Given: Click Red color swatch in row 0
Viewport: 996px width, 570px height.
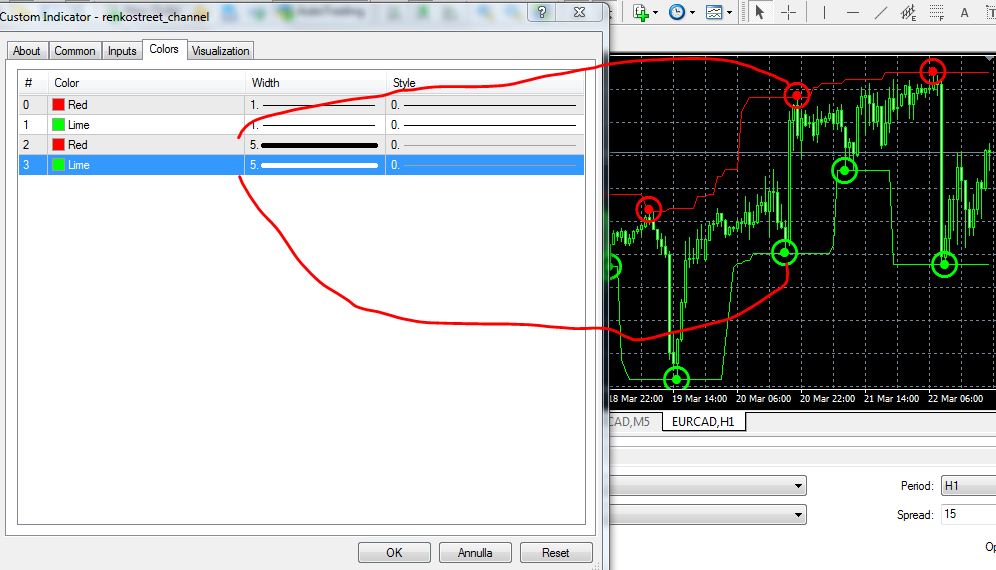Looking at the screenshot, I should [58, 105].
